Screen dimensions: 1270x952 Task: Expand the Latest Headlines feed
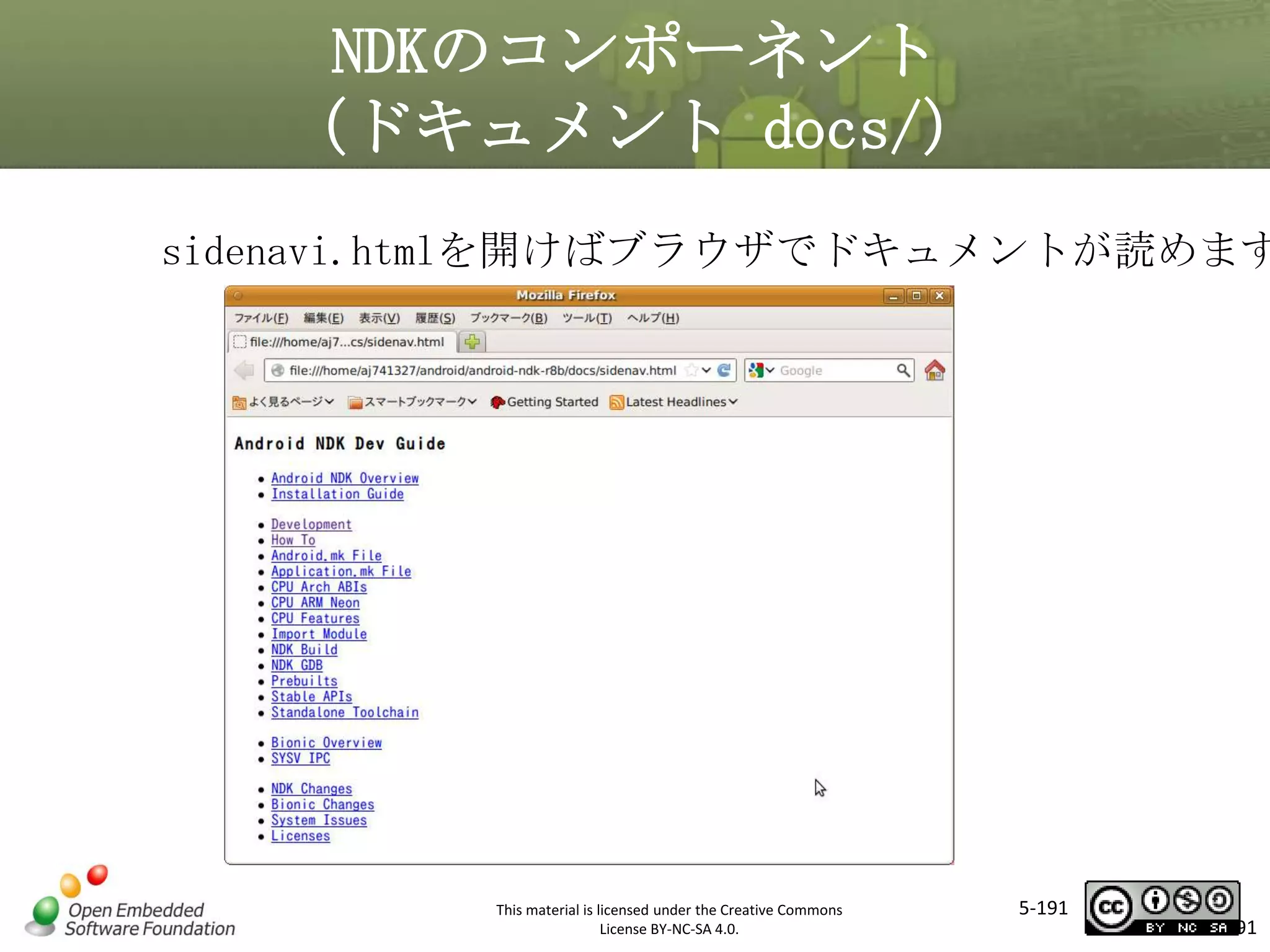pyautogui.click(x=673, y=402)
